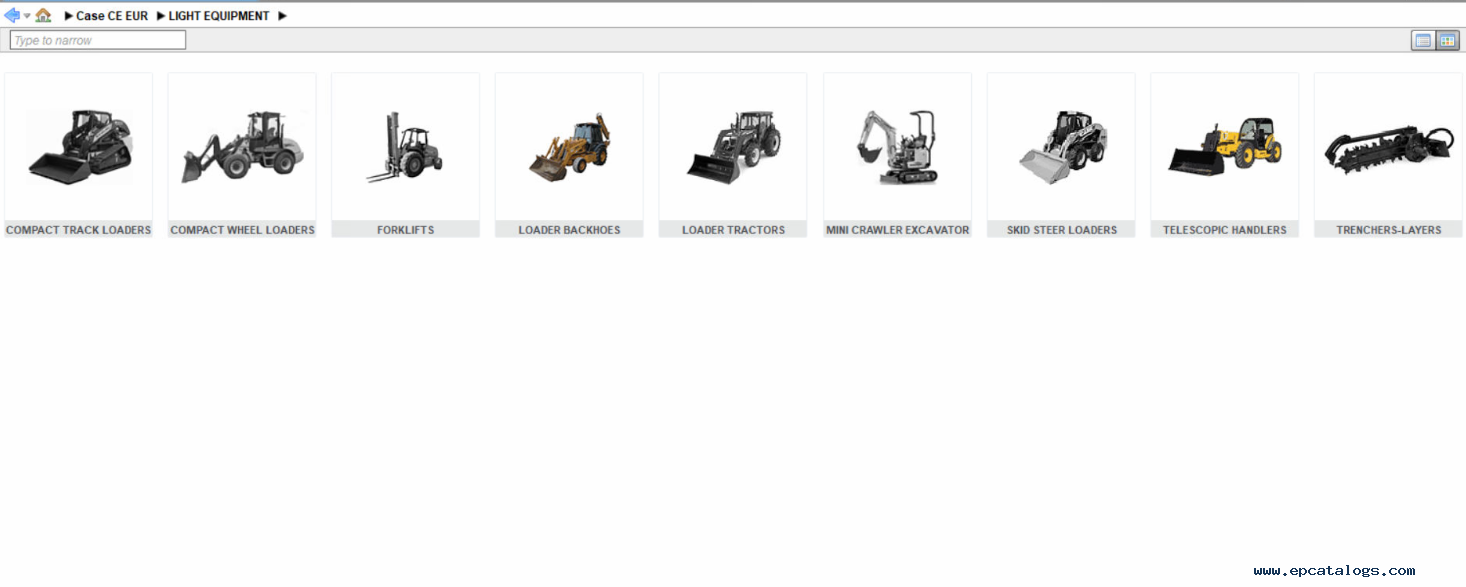Open the Case CE EUR breadcrumb
The width and height of the screenshot is (1466, 587).
coord(112,16)
